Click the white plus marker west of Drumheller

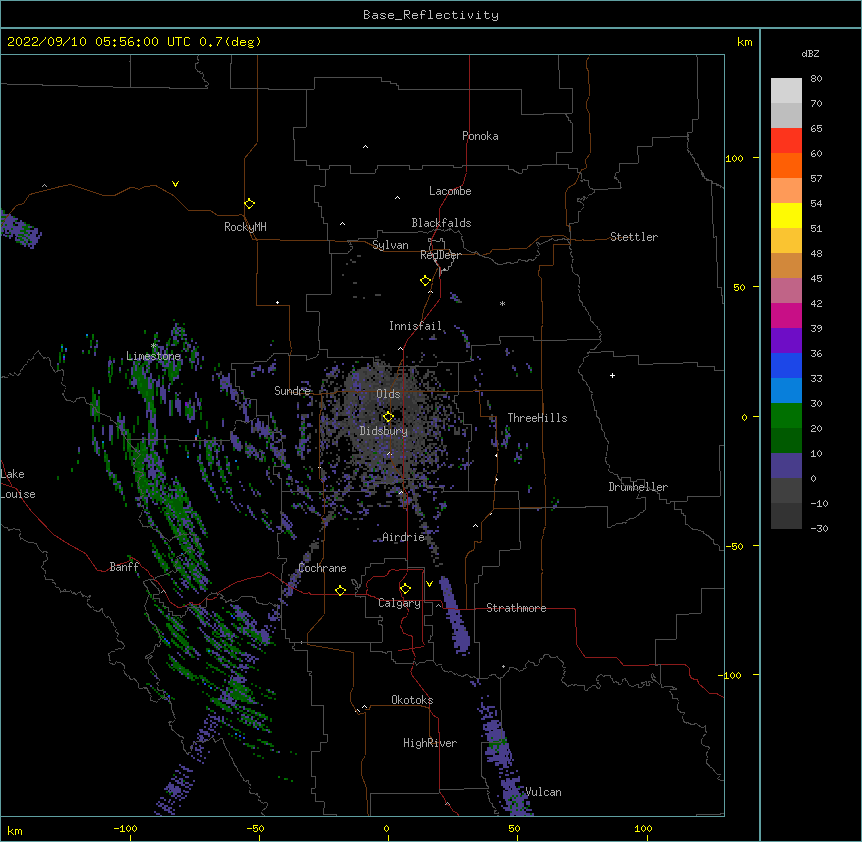pyautogui.click(x=612, y=375)
